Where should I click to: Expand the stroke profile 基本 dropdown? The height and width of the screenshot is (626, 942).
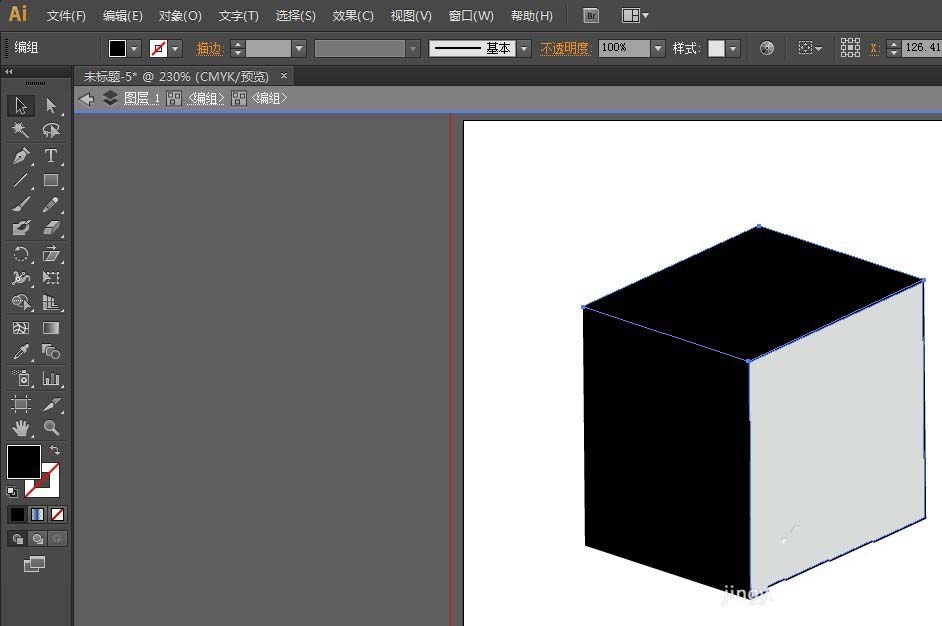coord(524,48)
